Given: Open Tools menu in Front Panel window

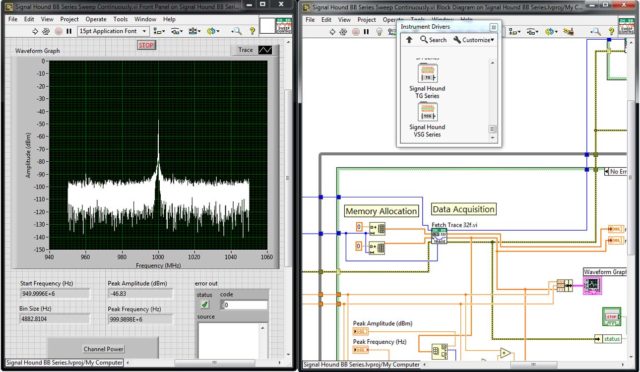Looking at the screenshot, I should tap(120, 19).
